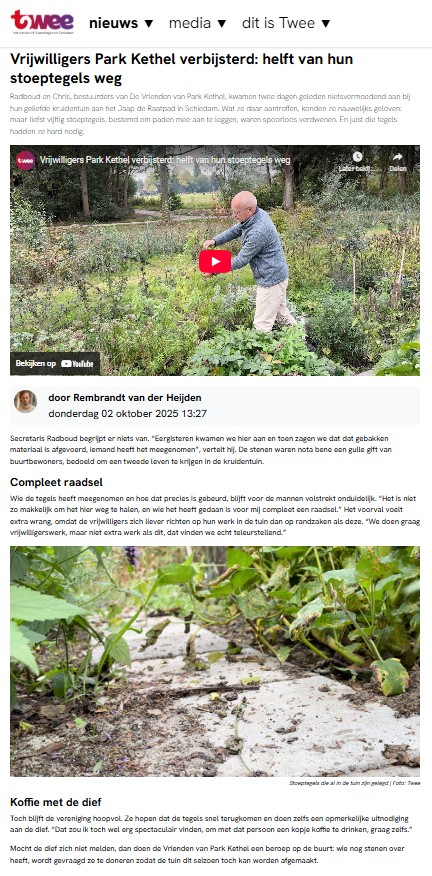Click the 'Later bekijken' clock icon on the video

(357, 156)
